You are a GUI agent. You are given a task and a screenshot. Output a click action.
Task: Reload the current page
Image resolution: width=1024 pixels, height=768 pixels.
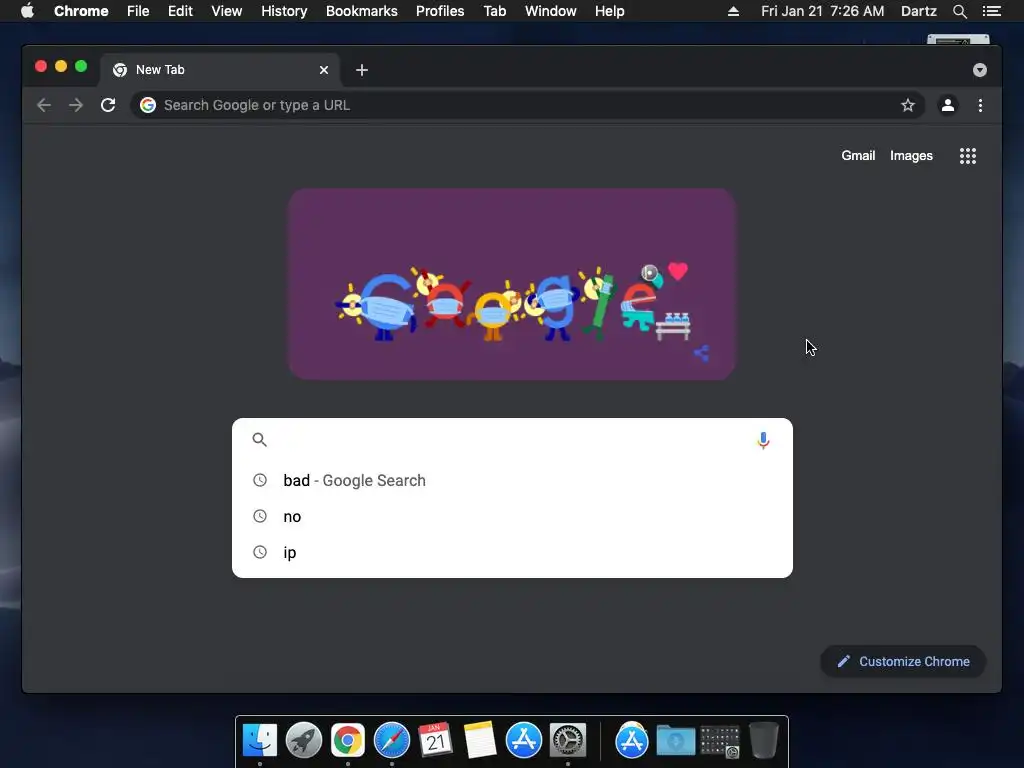[108, 105]
